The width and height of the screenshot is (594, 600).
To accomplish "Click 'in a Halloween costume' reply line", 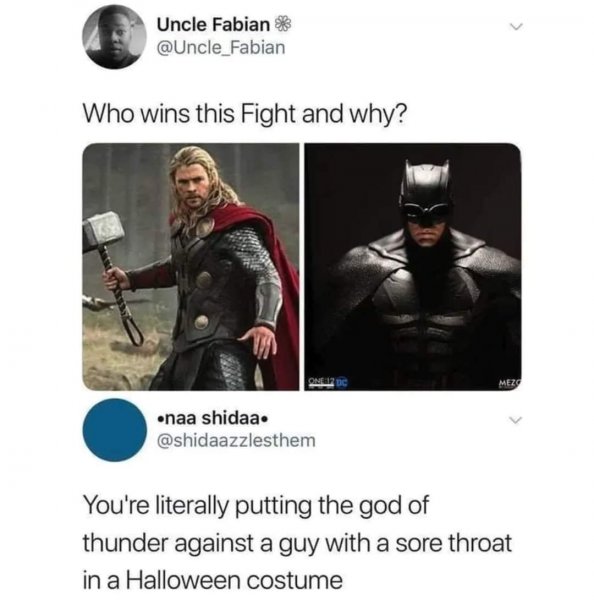I will tap(213, 580).
